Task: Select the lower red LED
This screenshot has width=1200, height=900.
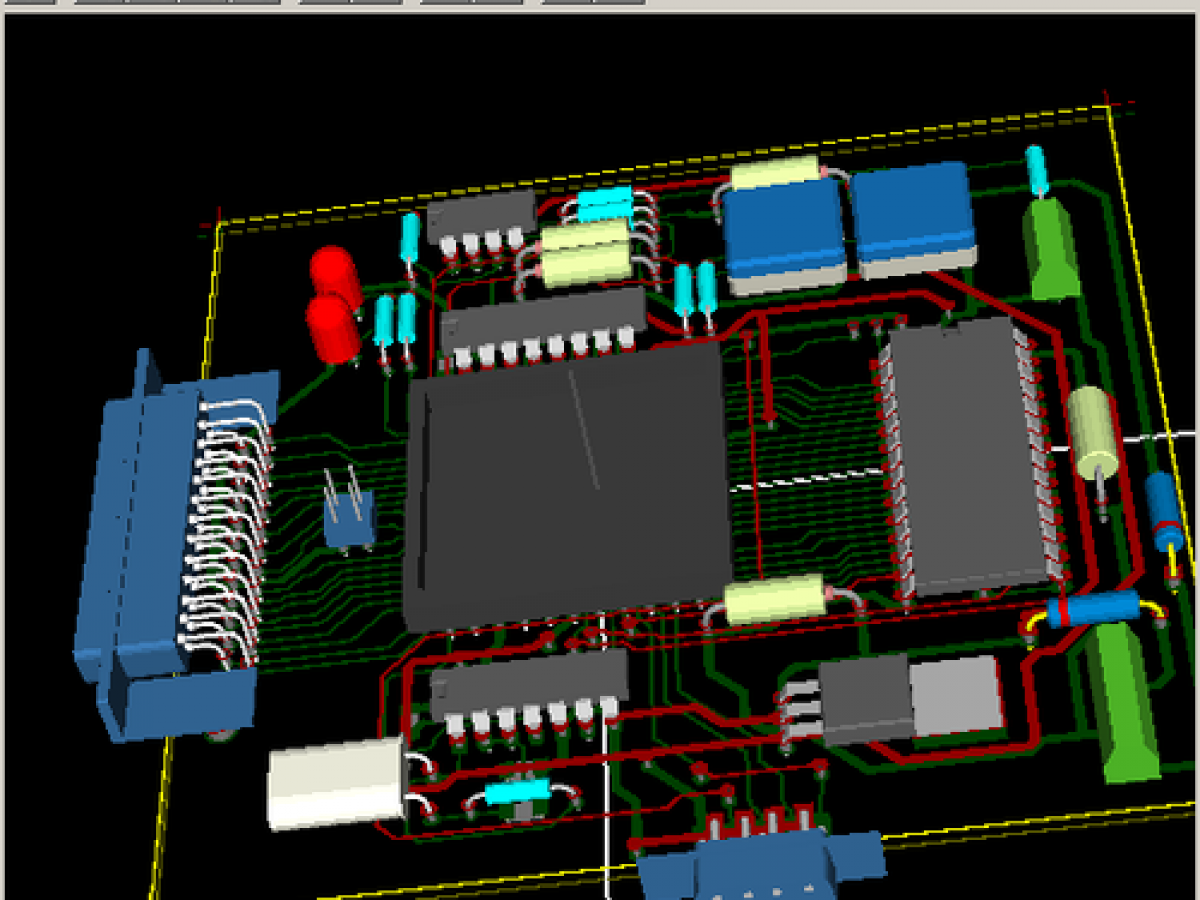Action: (x=333, y=326)
